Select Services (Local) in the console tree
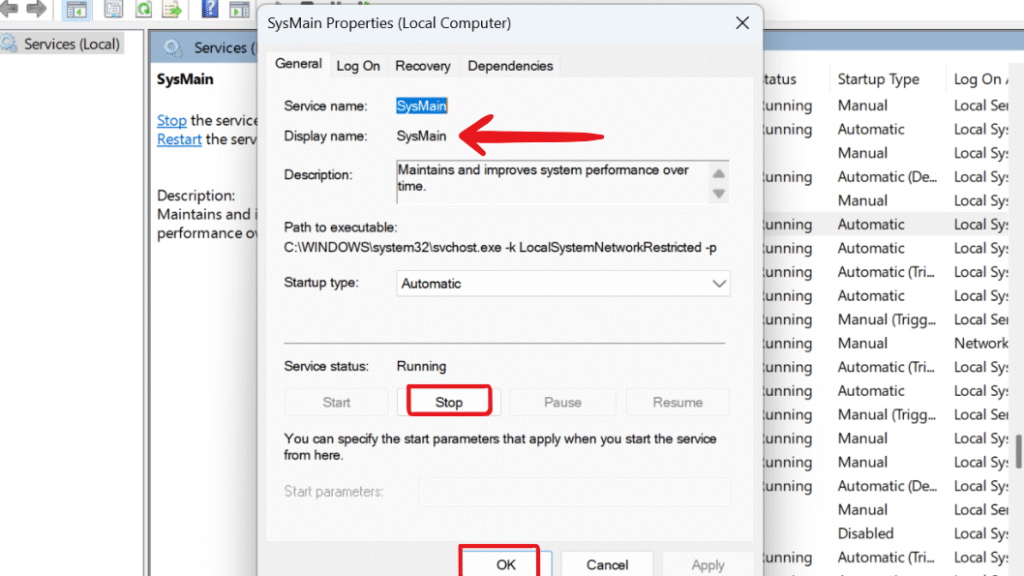 point(72,44)
